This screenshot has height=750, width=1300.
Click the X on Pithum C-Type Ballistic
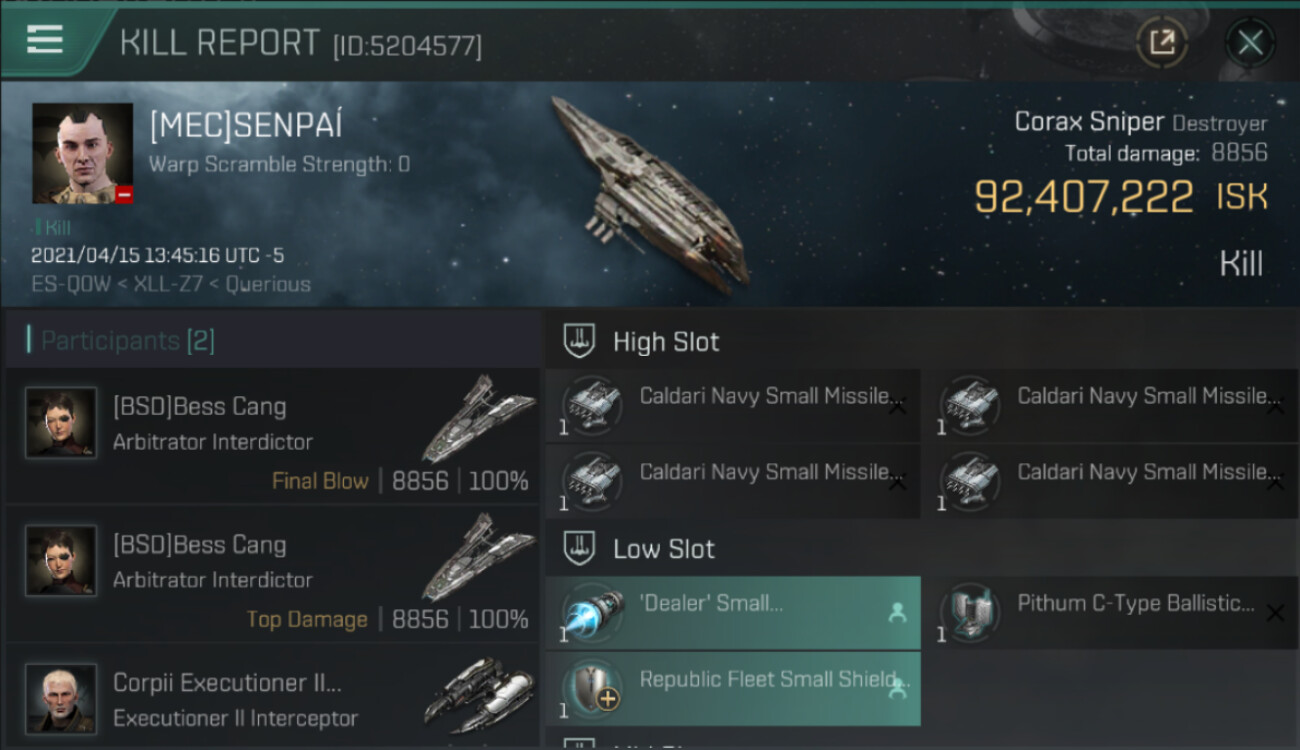[1275, 613]
